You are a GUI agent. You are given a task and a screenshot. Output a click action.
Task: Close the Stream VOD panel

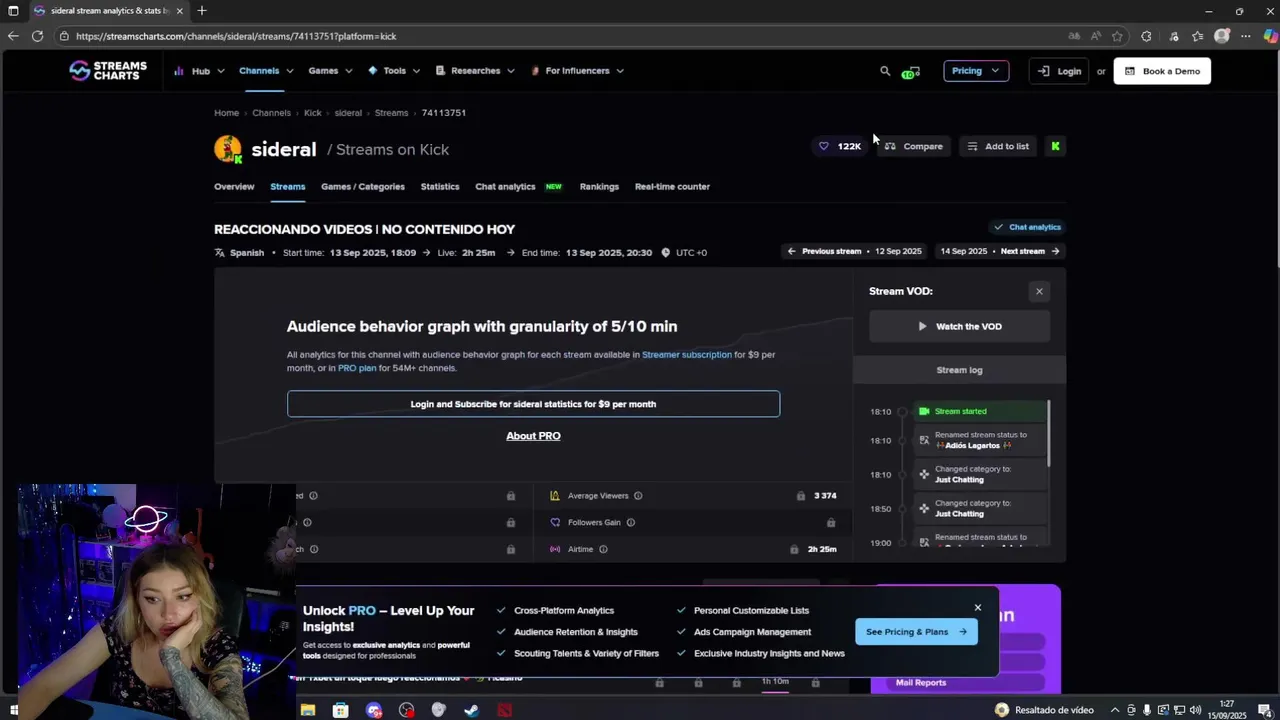[x=1039, y=292]
